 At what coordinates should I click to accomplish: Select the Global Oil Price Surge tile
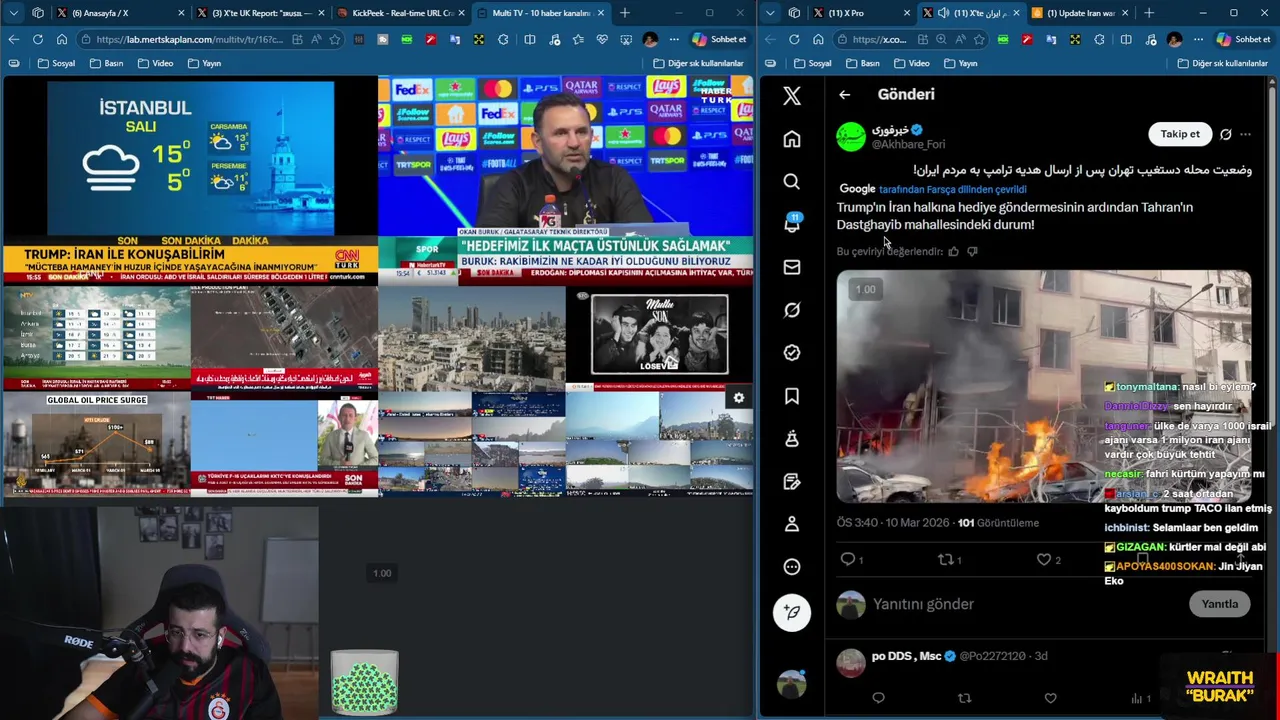point(96,445)
